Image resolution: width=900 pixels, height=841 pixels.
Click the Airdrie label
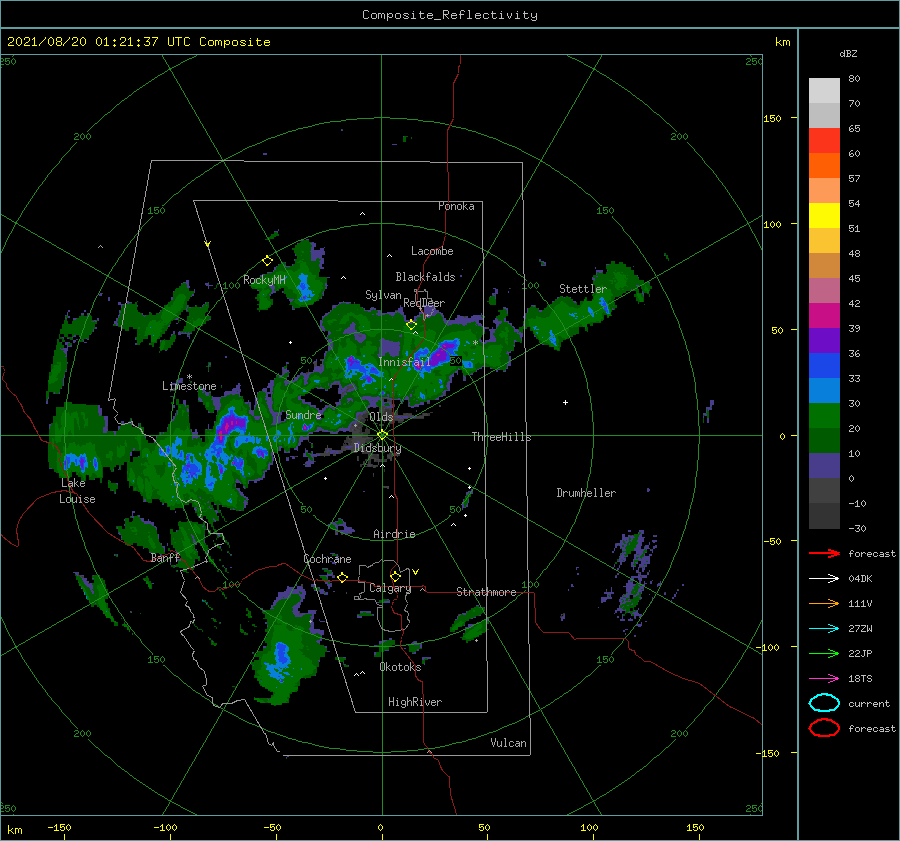394,534
